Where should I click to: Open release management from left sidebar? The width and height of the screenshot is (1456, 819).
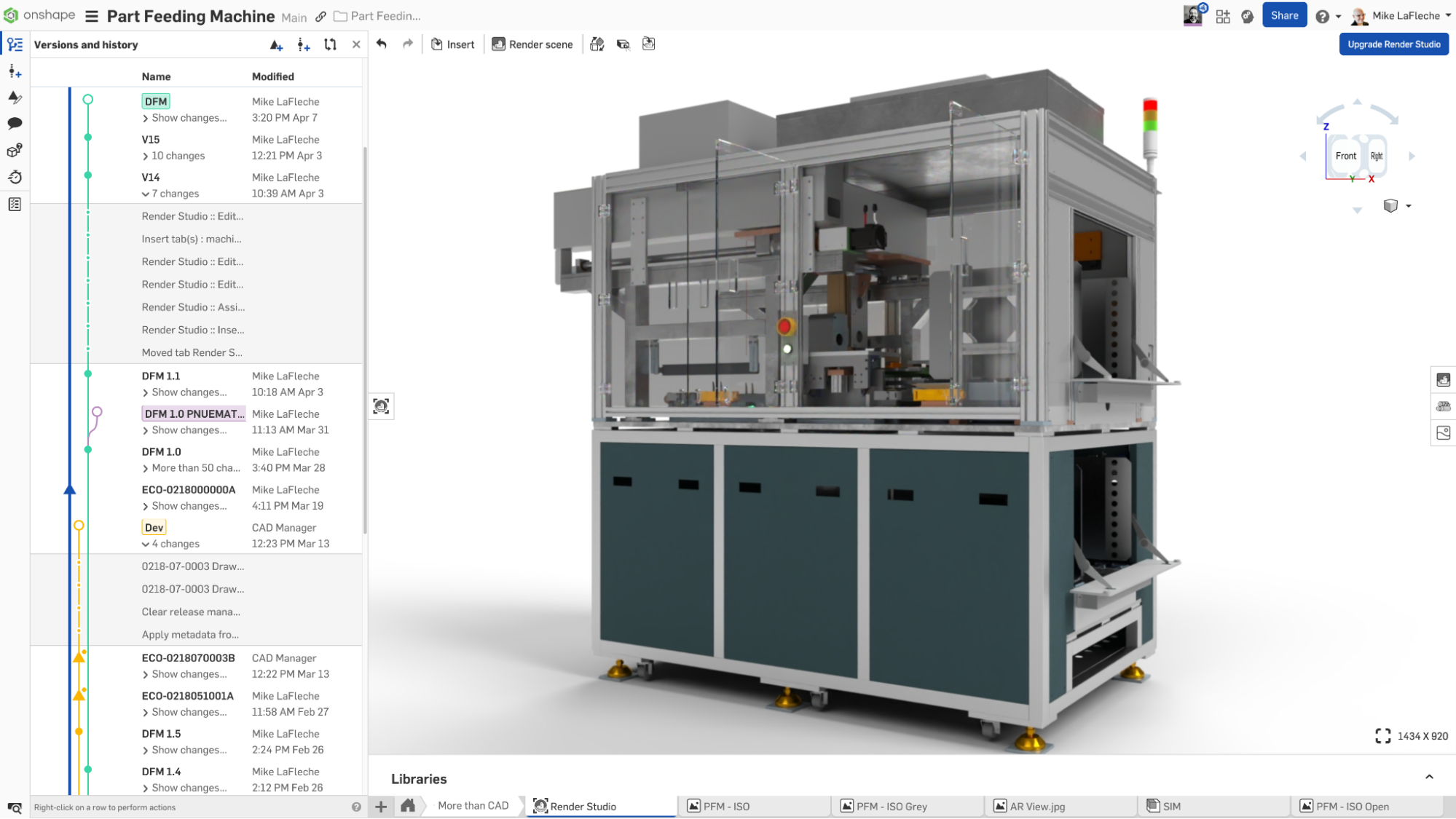(x=15, y=98)
